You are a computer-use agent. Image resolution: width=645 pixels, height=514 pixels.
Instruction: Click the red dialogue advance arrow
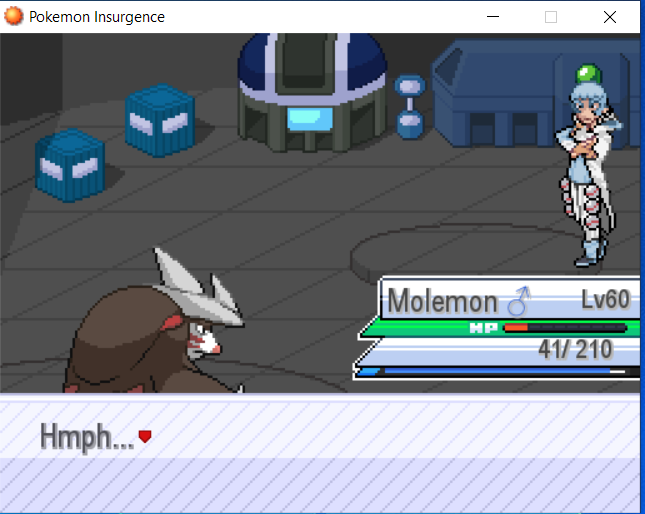click(145, 436)
